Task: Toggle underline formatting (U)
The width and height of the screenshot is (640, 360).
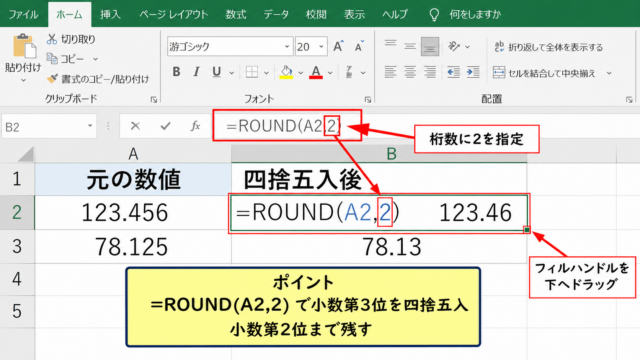Action: tap(216, 72)
